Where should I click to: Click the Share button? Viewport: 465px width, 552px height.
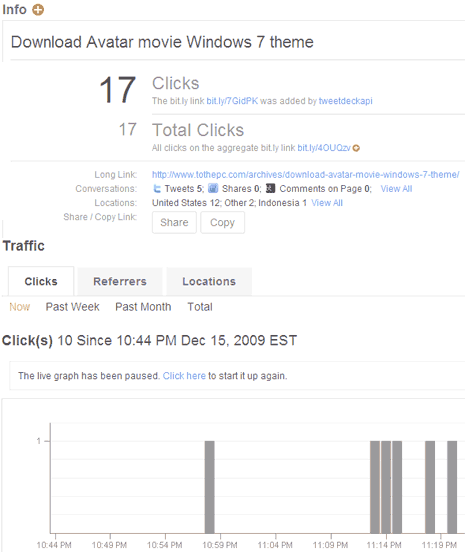click(174, 222)
